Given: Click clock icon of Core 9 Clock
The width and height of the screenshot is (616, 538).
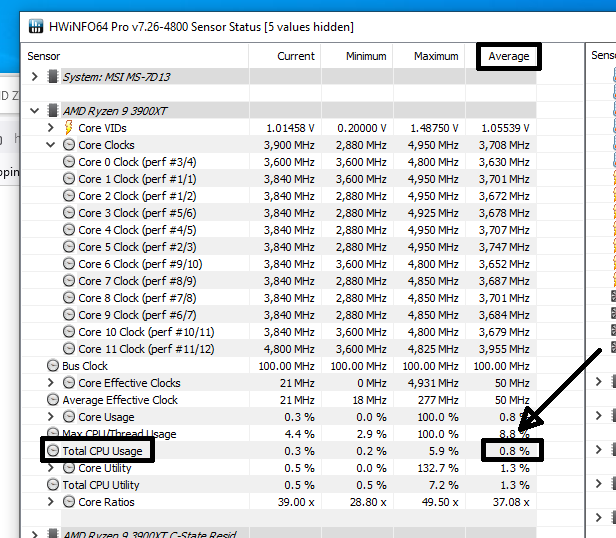Looking at the screenshot, I should pos(69,315).
